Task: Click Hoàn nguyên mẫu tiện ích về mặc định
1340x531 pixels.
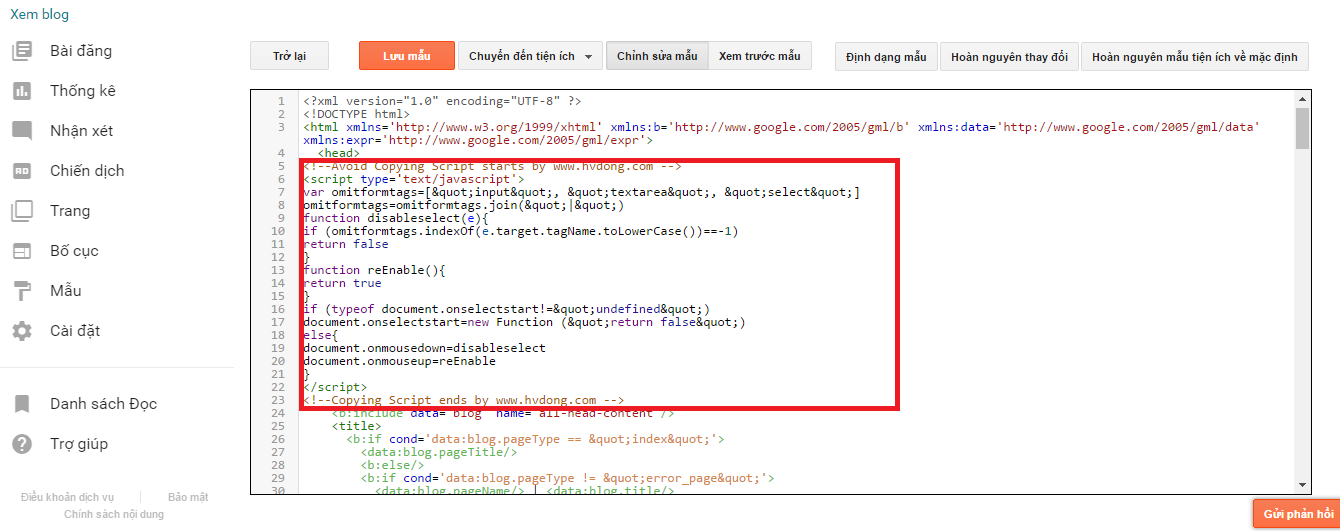Action: [1194, 57]
